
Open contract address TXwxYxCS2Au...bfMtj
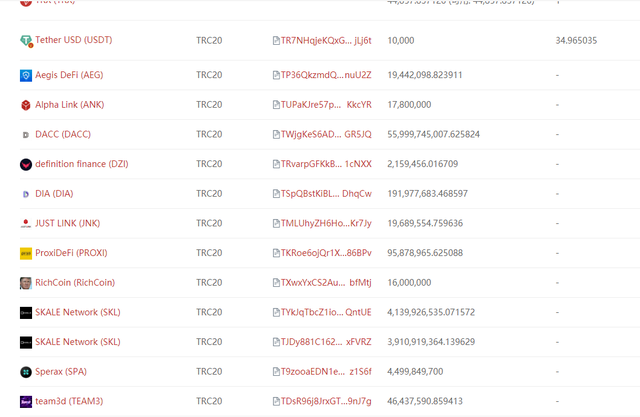point(326,283)
